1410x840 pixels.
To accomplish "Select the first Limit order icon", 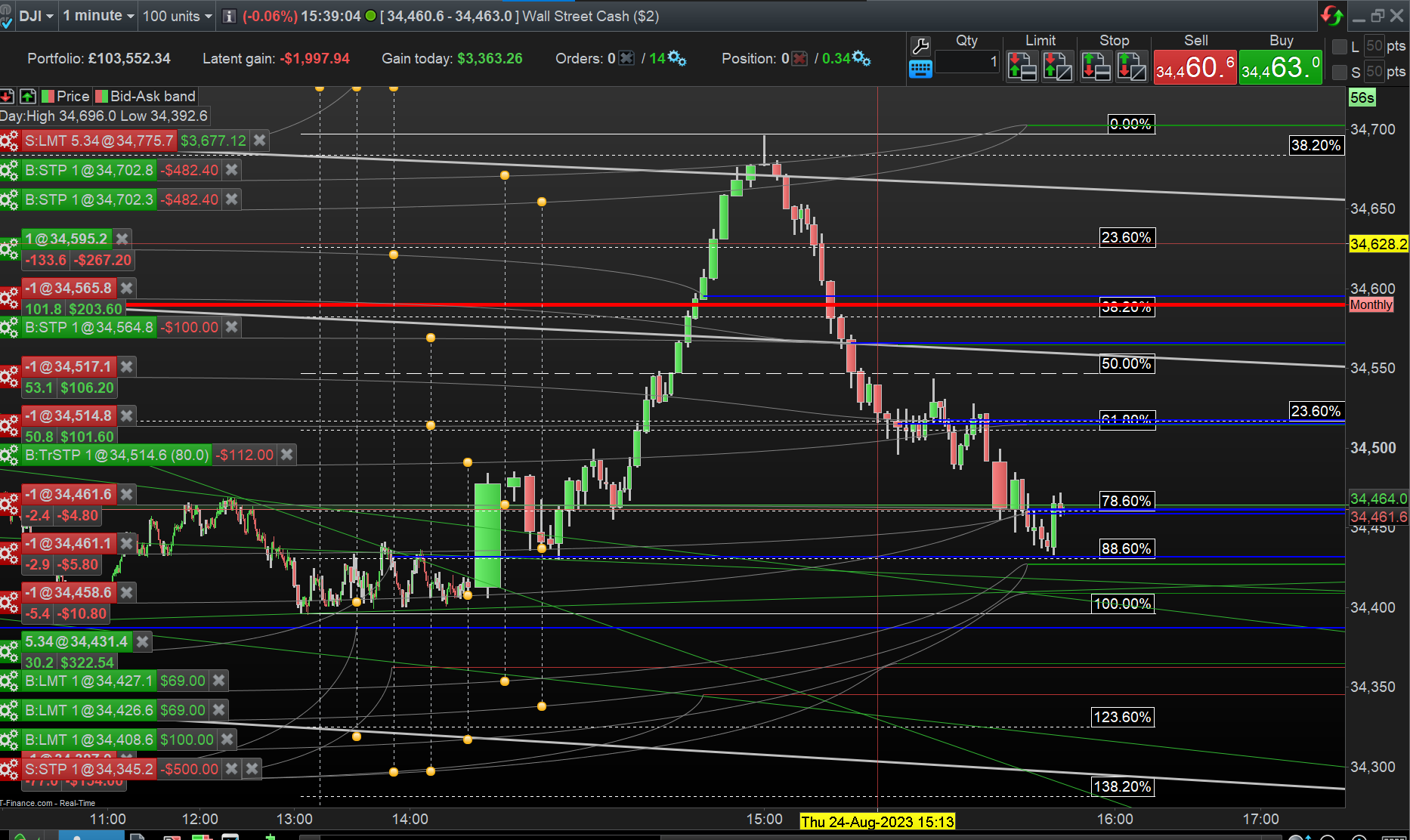I will click(x=1022, y=66).
